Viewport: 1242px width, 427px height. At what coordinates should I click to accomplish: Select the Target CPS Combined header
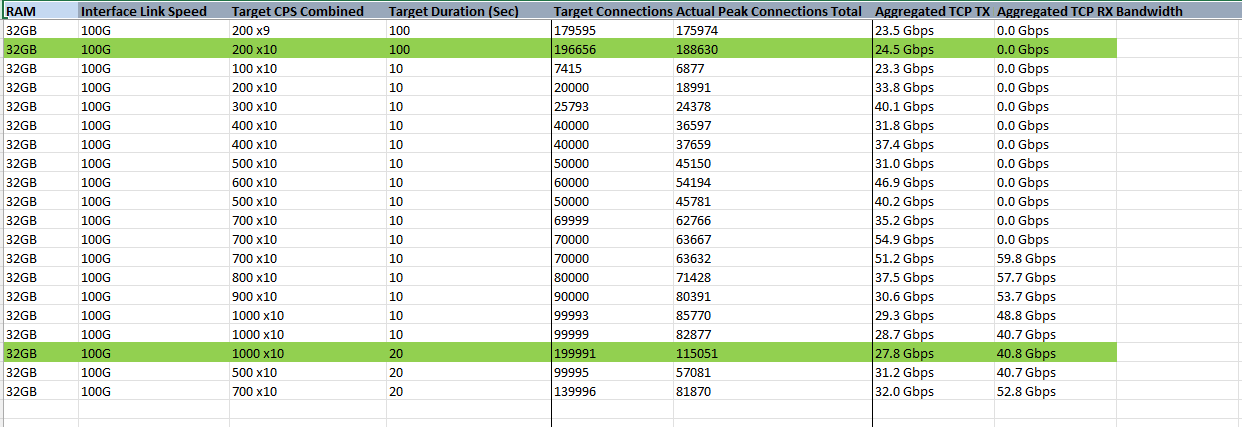click(307, 11)
